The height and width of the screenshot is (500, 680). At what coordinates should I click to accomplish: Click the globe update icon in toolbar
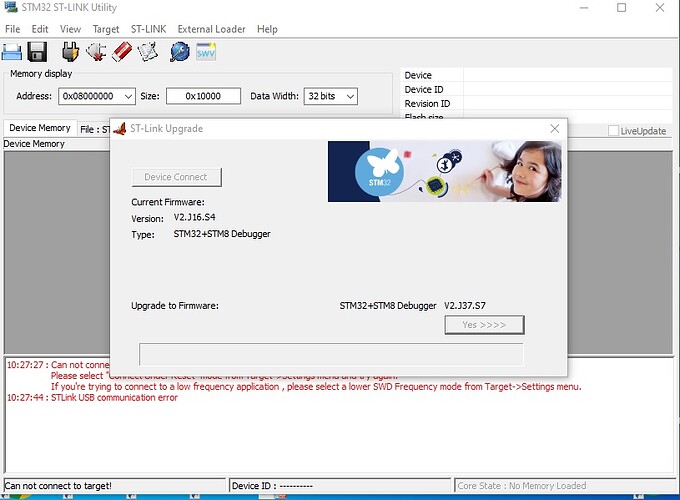click(x=180, y=51)
